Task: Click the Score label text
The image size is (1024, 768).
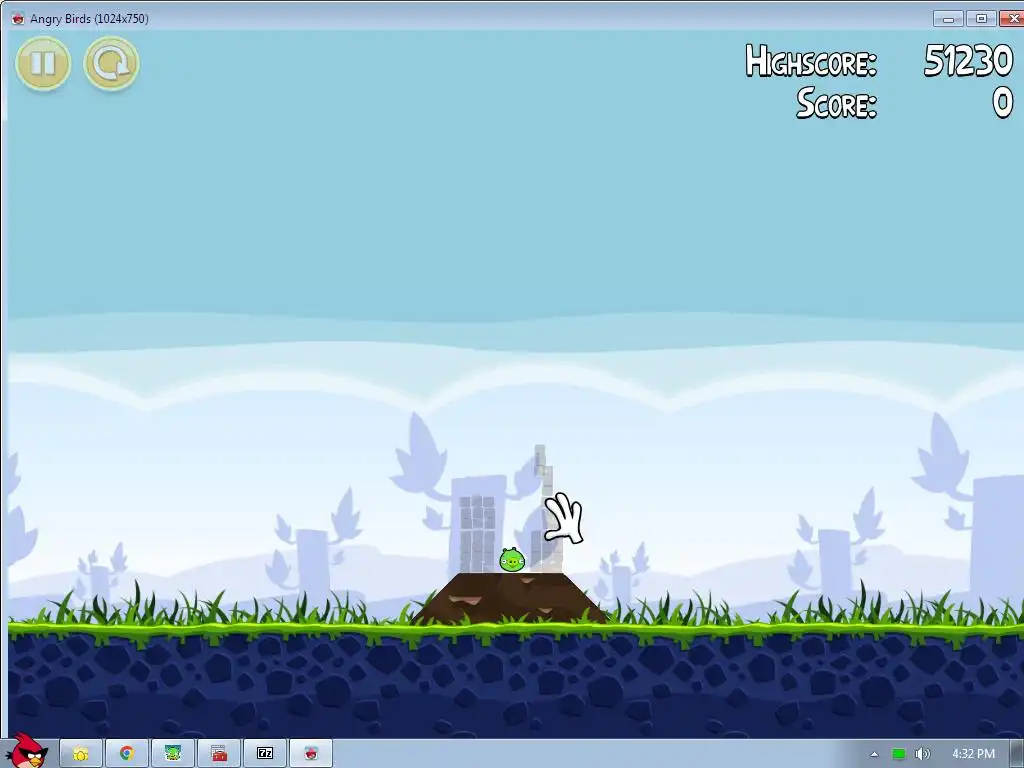Action: pos(836,103)
